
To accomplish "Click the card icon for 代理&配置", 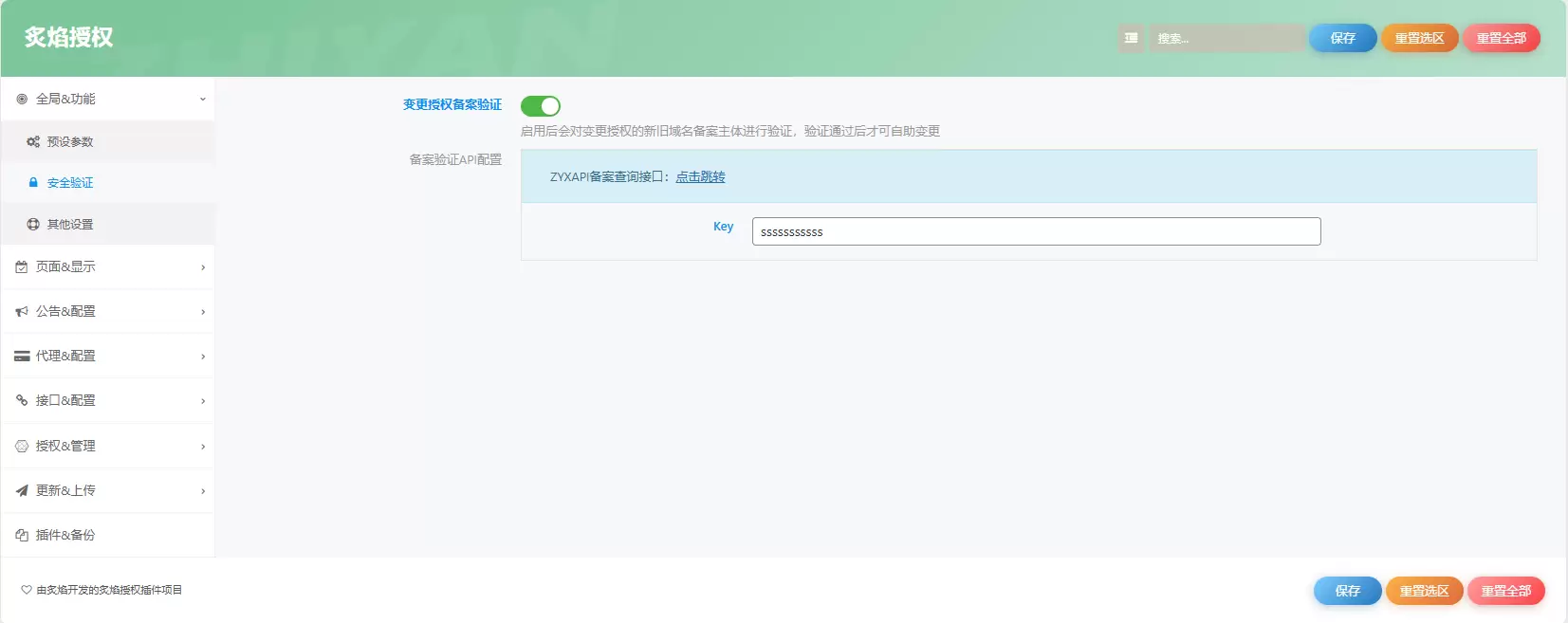I will pyautogui.click(x=22, y=357).
